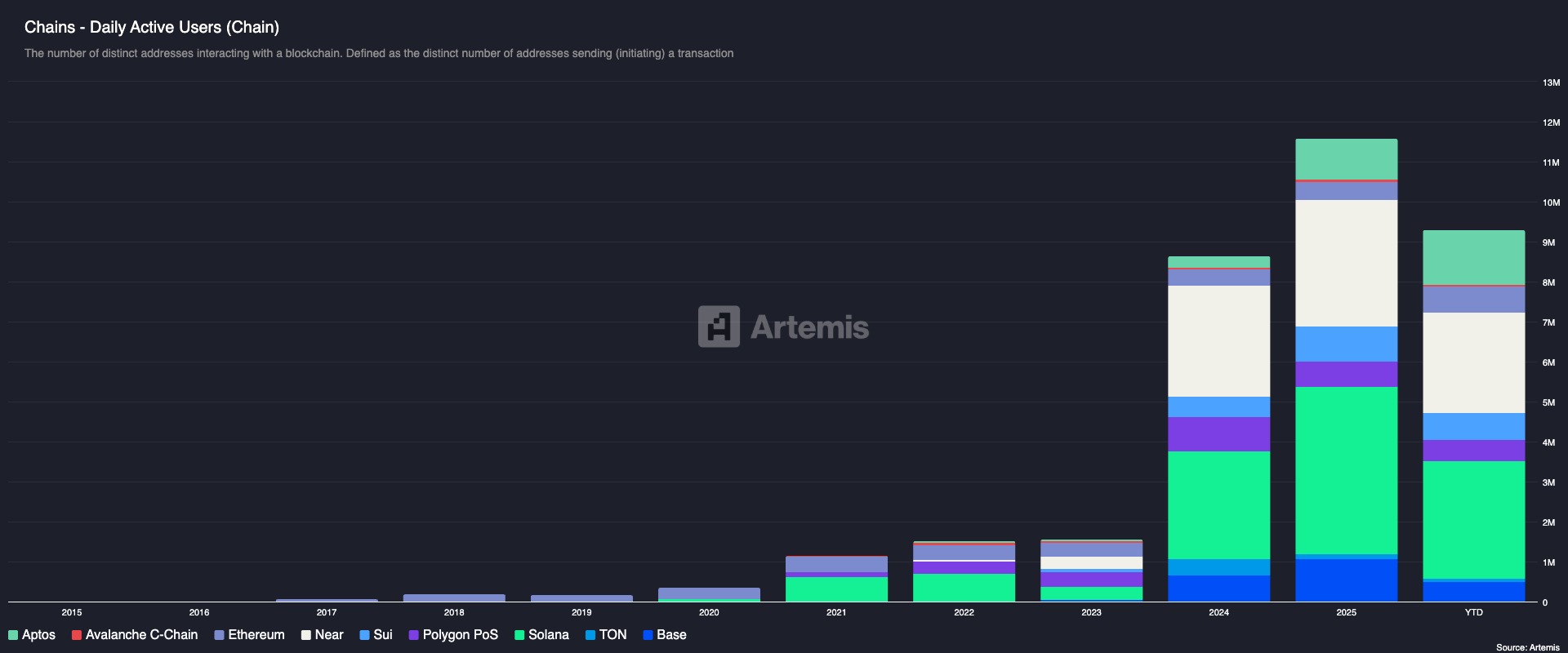Click the Base legend label
This screenshot has width=1568, height=653.
[671, 635]
